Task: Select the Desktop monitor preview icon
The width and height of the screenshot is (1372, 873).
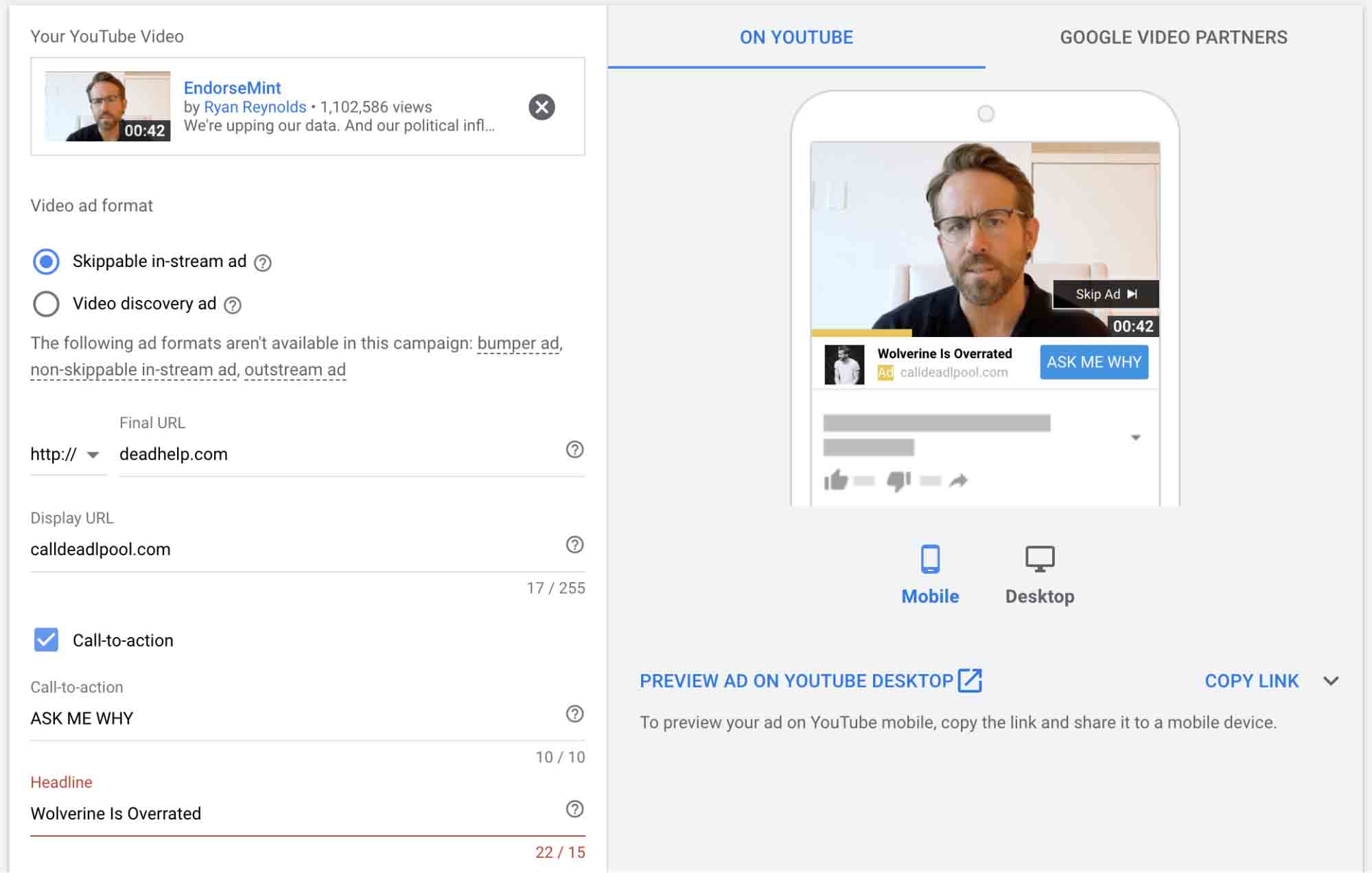Action: pyautogui.click(x=1040, y=559)
